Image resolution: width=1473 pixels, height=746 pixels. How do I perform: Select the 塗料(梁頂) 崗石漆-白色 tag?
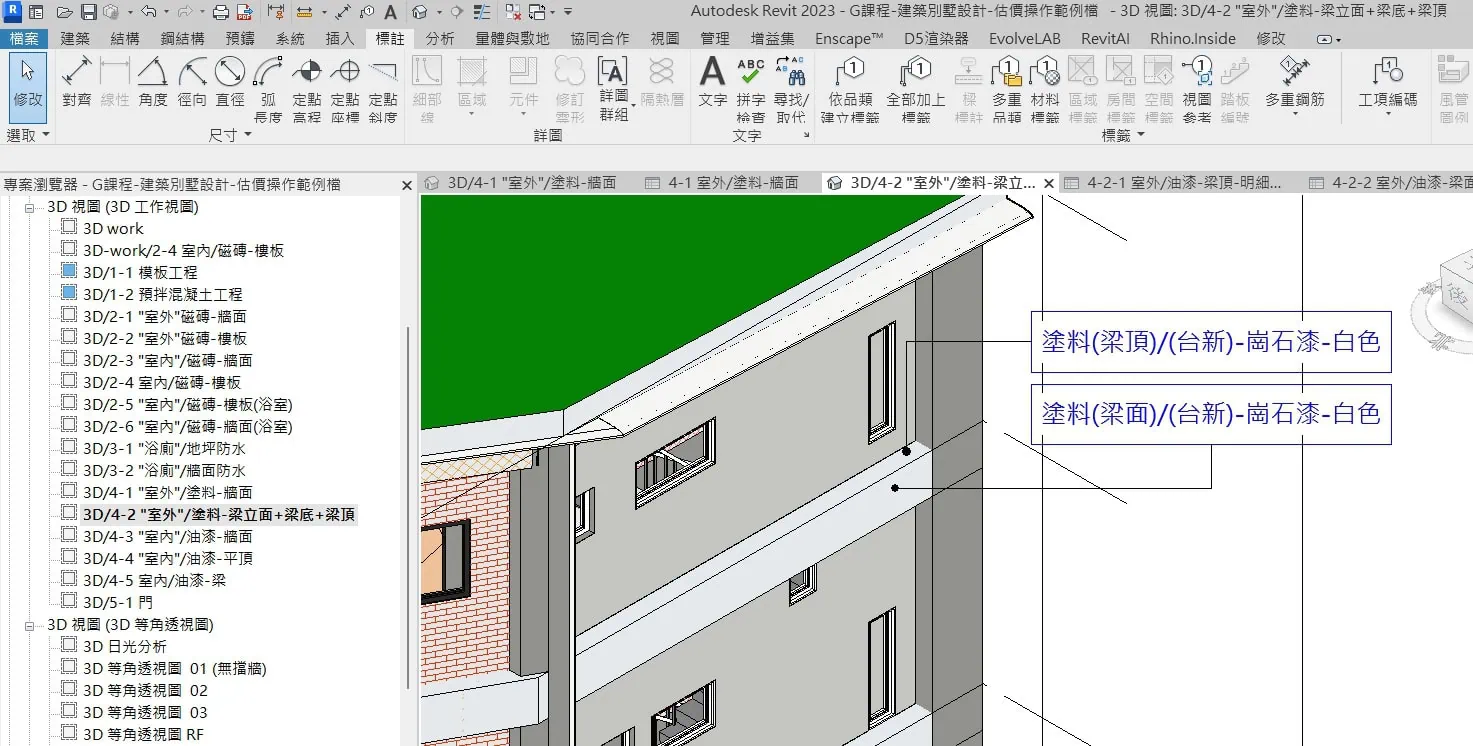pos(1210,341)
